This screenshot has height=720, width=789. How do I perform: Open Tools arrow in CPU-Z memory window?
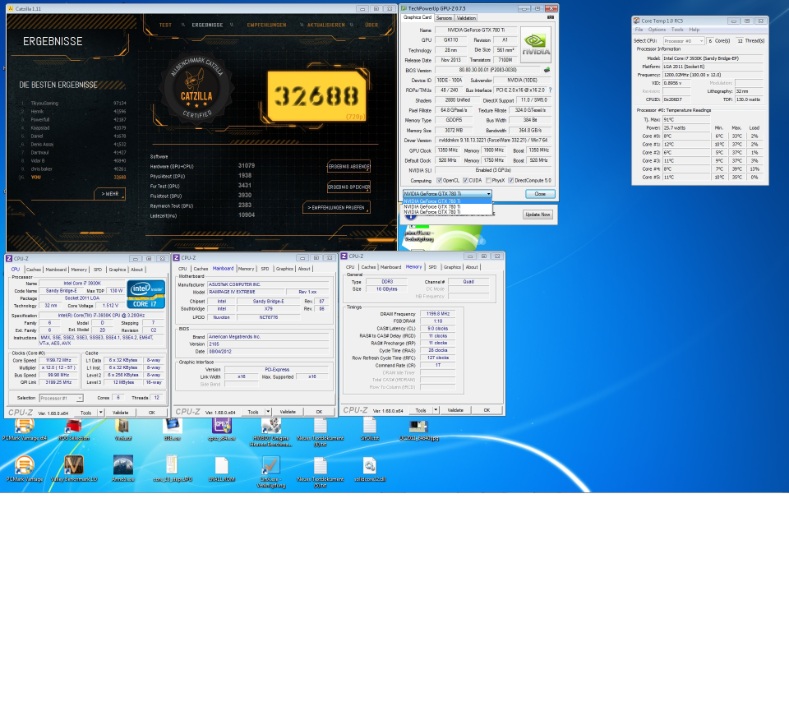point(436,410)
